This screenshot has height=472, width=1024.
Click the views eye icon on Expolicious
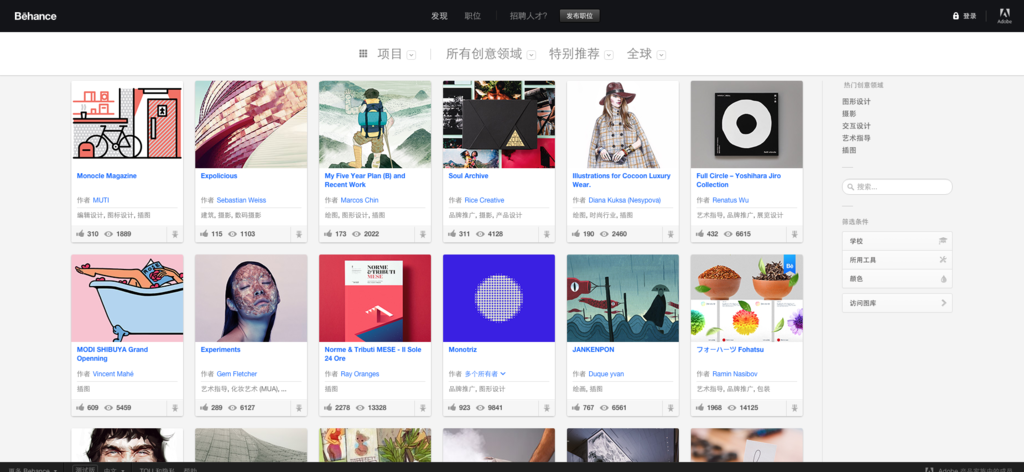232,234
